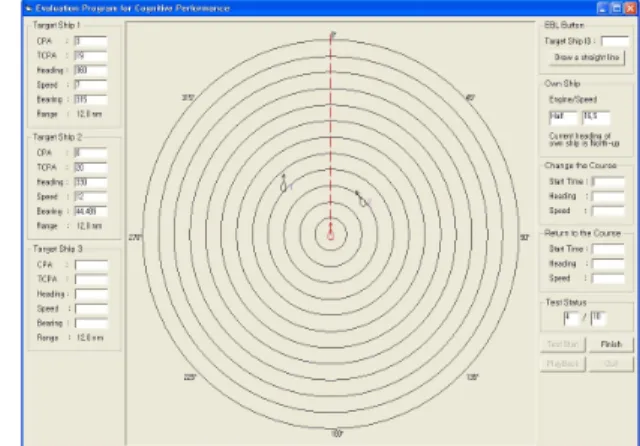Click Return to the Course Start Time field
The width and height of the screenshot is (640, 446).
(608, 249)
